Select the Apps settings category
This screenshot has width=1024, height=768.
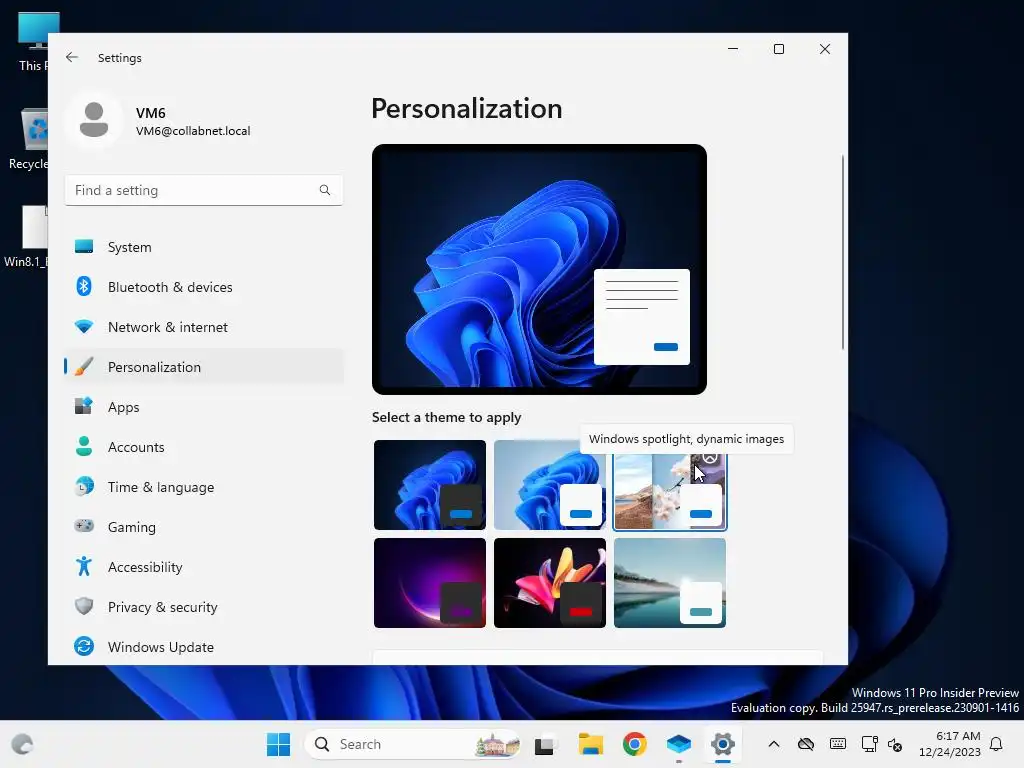click(203, 406)
